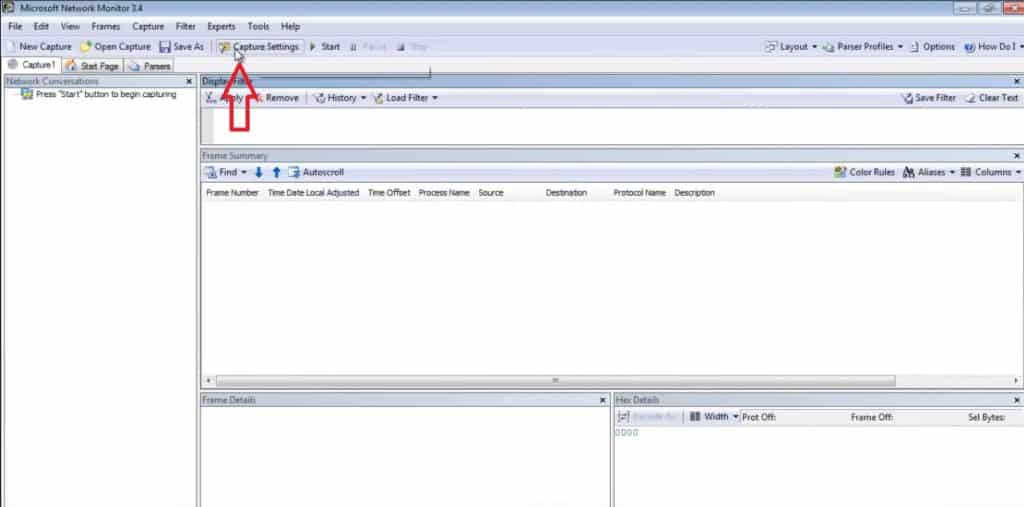Image resolution: width=1024 pixels, height=507 pixels.
Task: Switch to the Capture1 tab
Action: coord(32,65)
